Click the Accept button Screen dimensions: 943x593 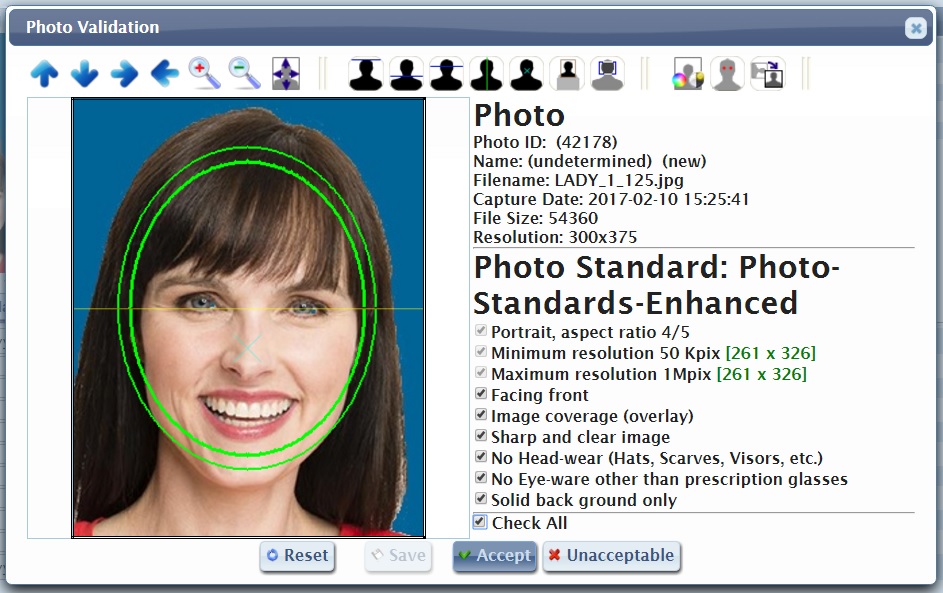(x=495, y=556)
